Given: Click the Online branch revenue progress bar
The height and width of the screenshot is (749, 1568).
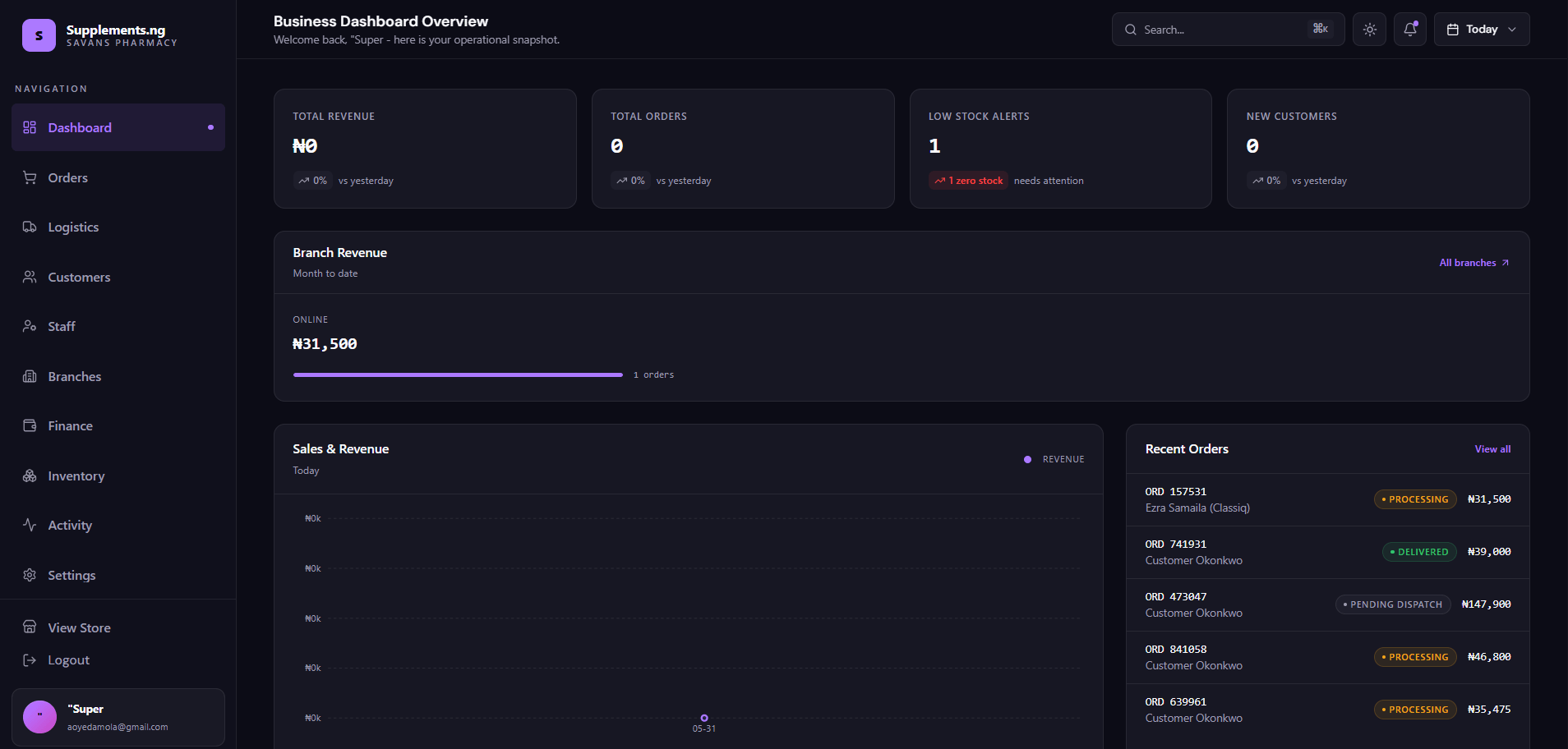Looking at the screenshot, I should [458, 374].
